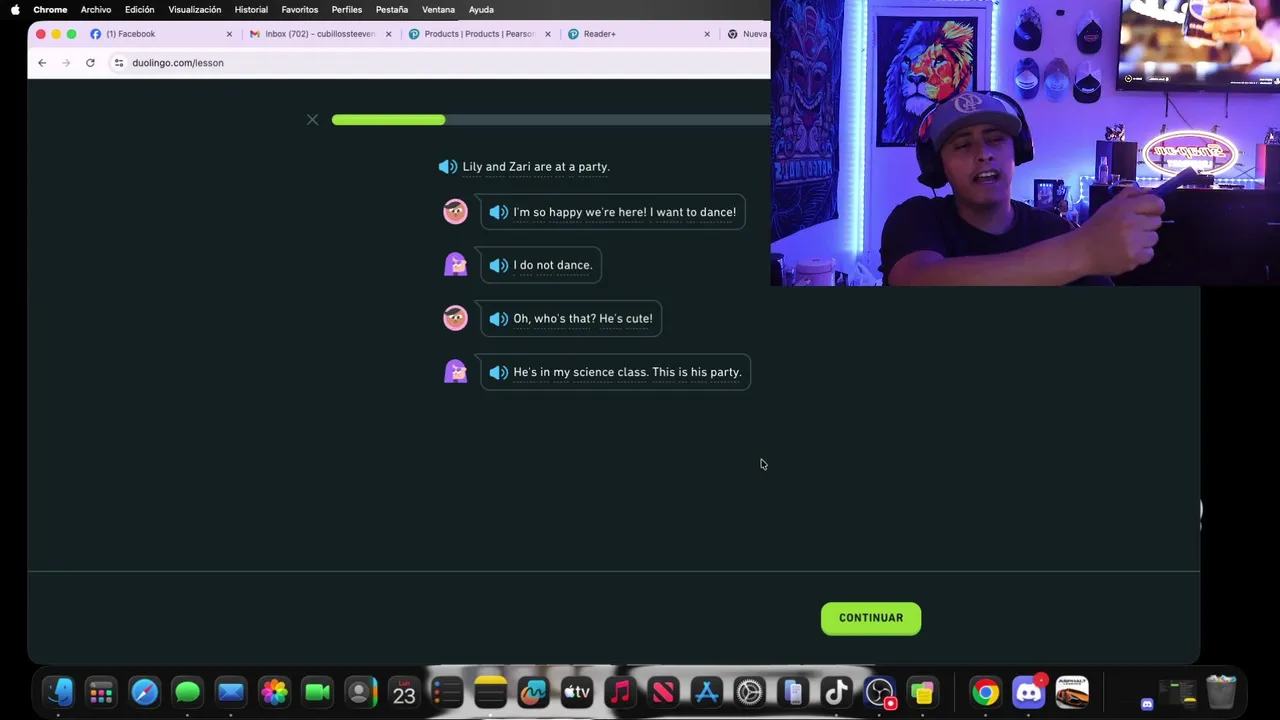Open Finder from the dock

click(x=58, y=692)
